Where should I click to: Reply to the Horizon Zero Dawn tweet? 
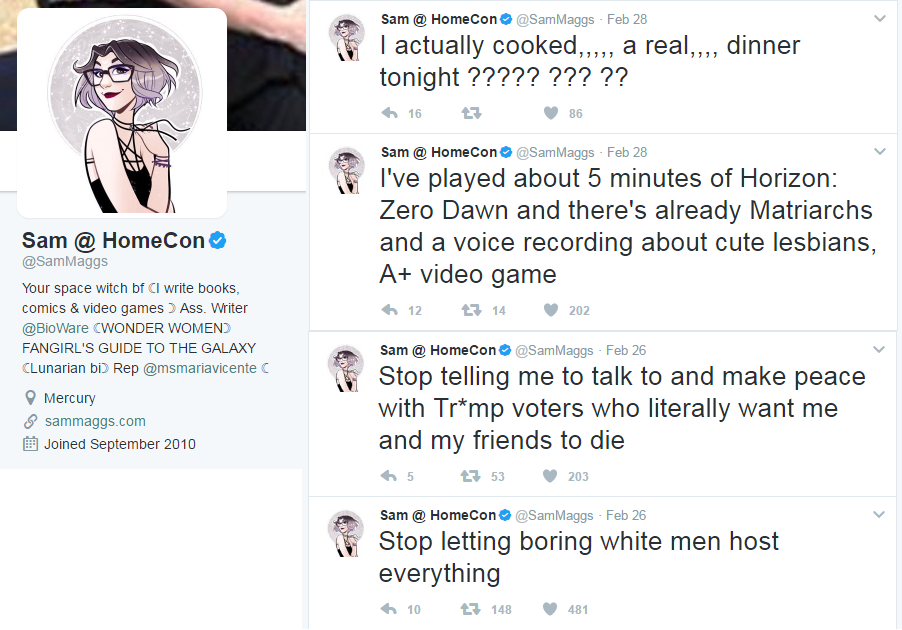tap(390, 310)
